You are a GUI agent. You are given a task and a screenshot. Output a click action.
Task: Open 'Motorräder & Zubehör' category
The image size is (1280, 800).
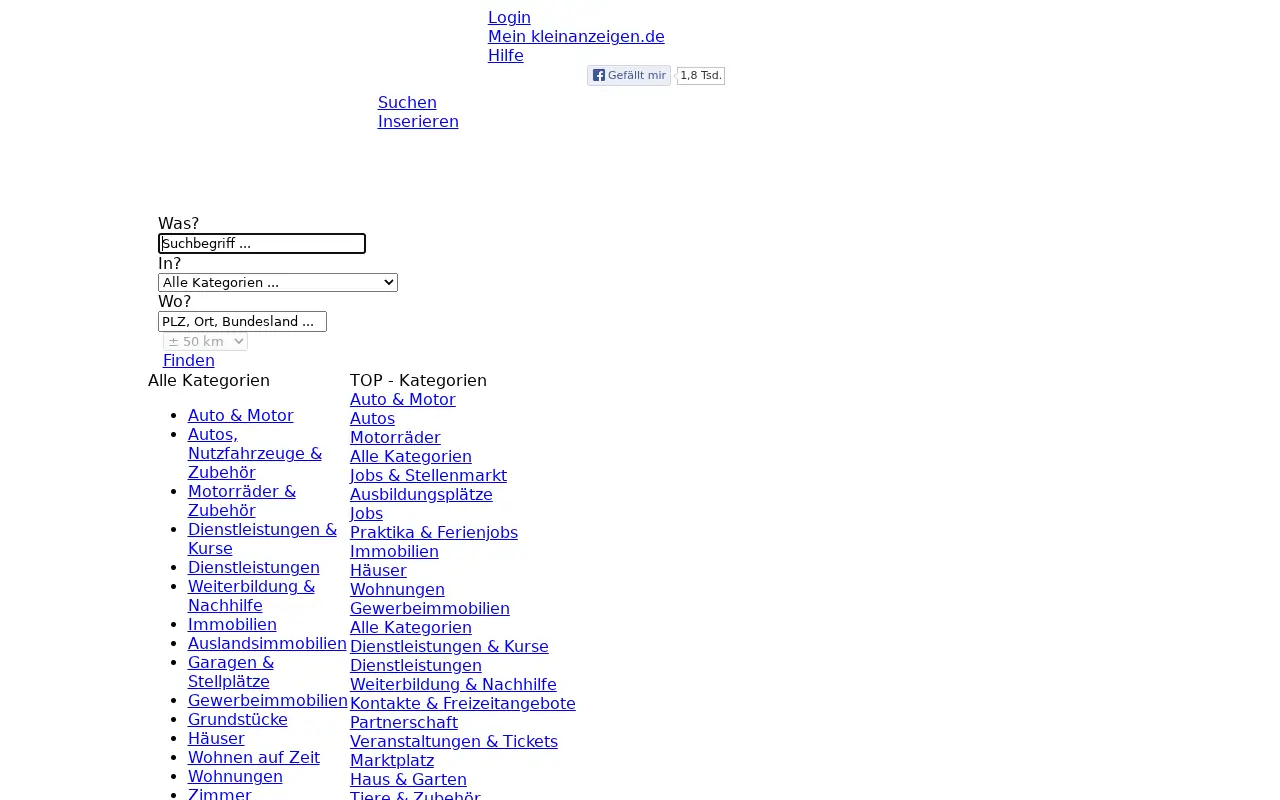coord(242,501)
